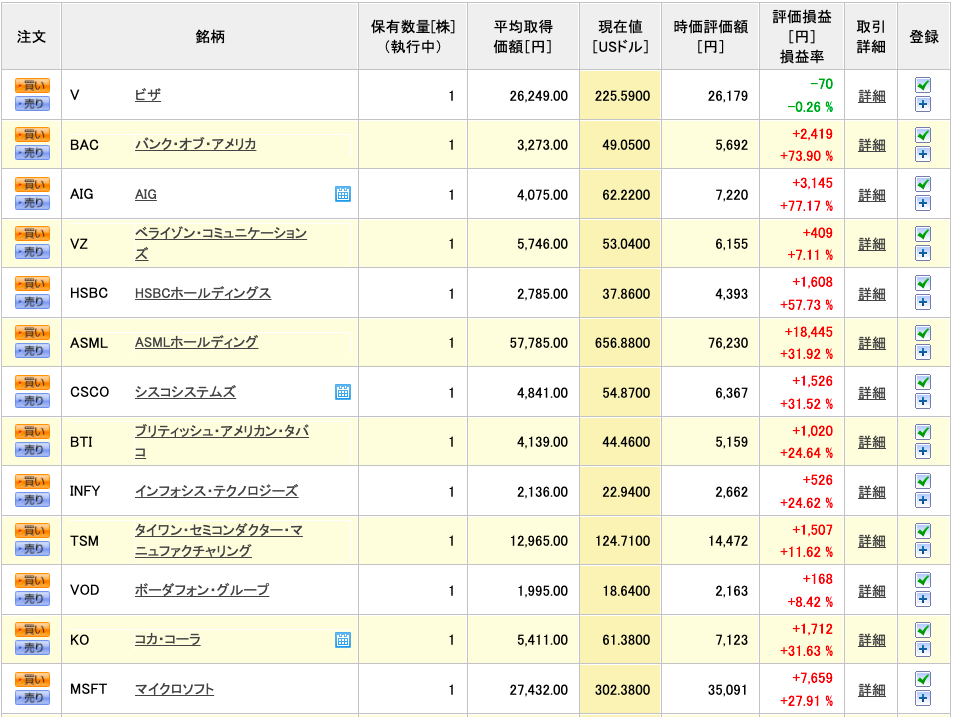The image size is (953, 717).
Task: Click the plus icon in the VZ row
Action: [x=923, y=253]
